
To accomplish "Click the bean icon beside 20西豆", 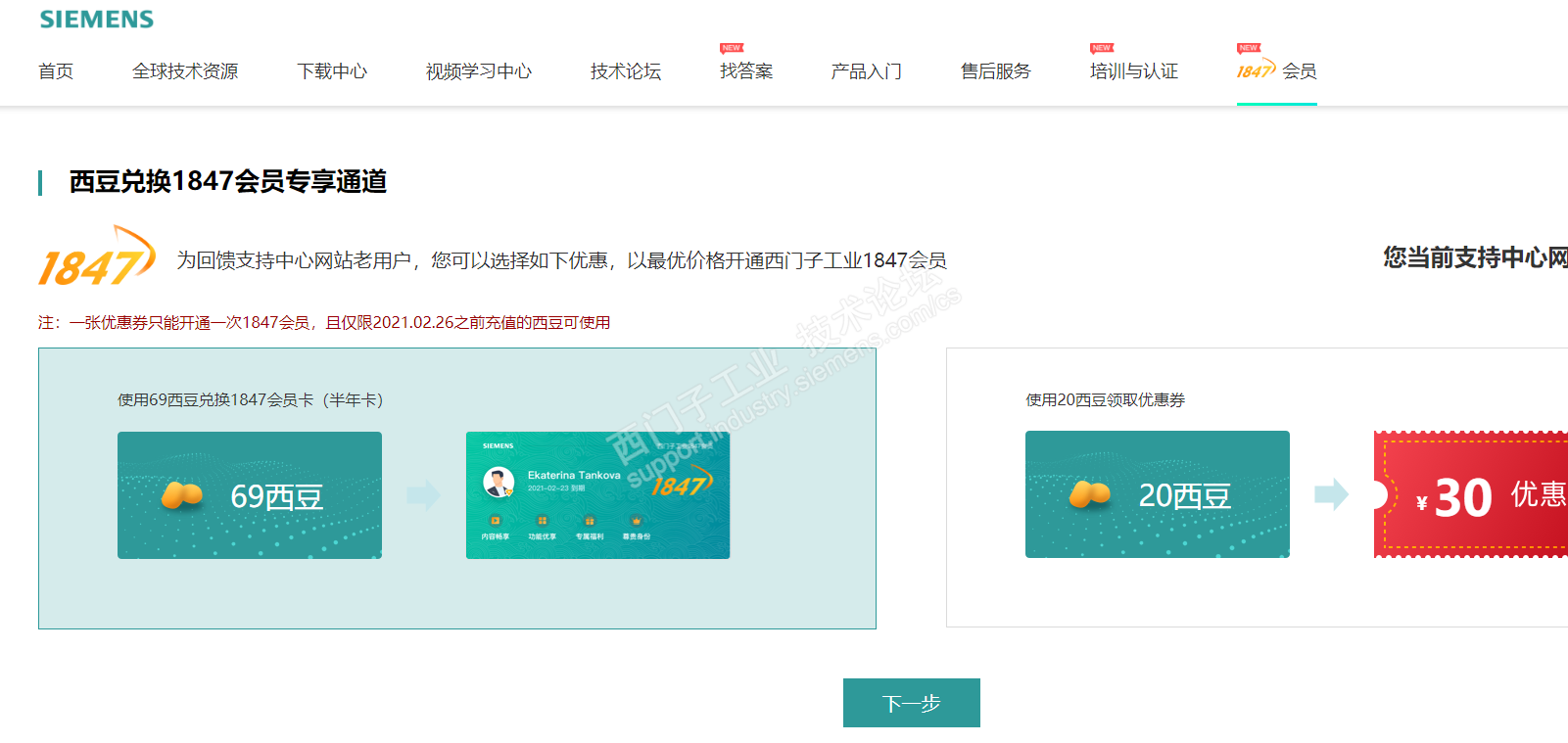I will (1090, 494).
